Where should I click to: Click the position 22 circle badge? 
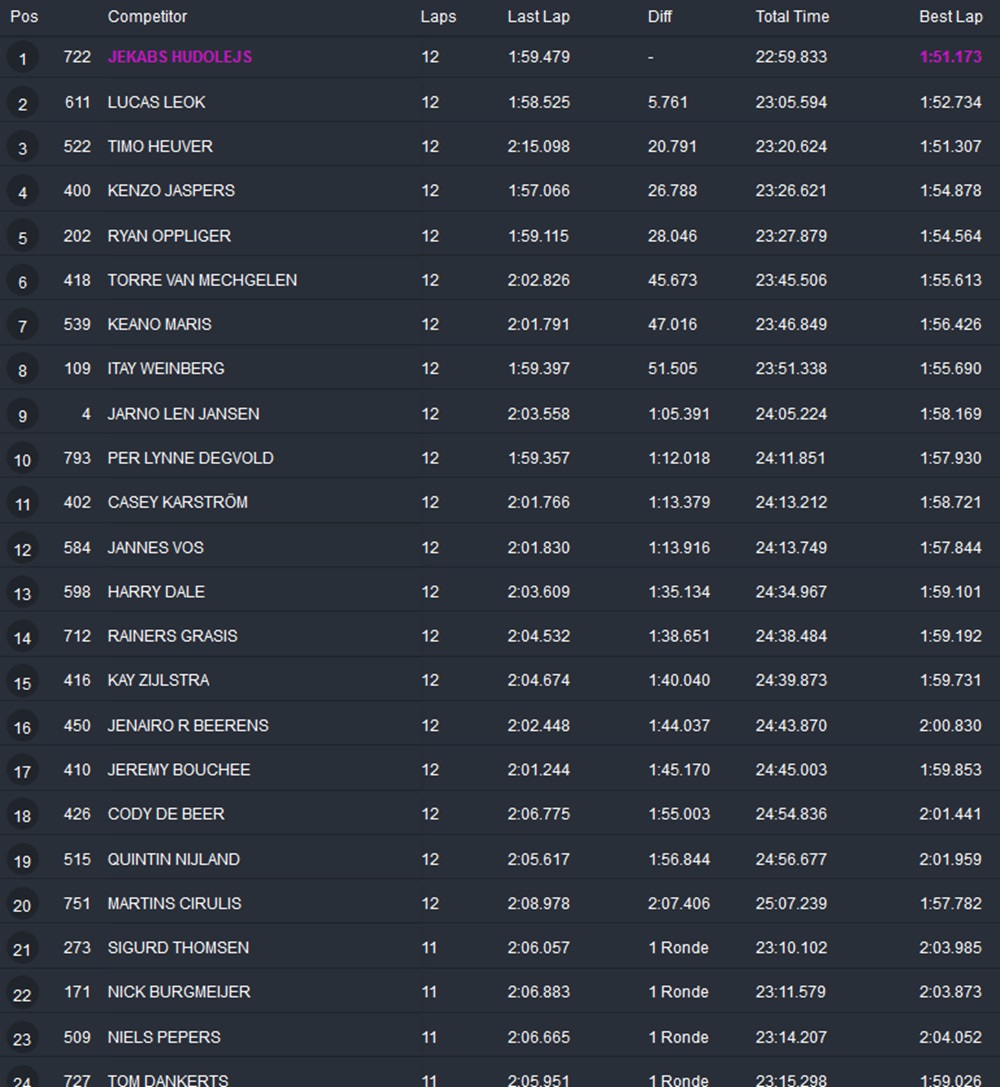pyautogui.click(x=22, y=994)
